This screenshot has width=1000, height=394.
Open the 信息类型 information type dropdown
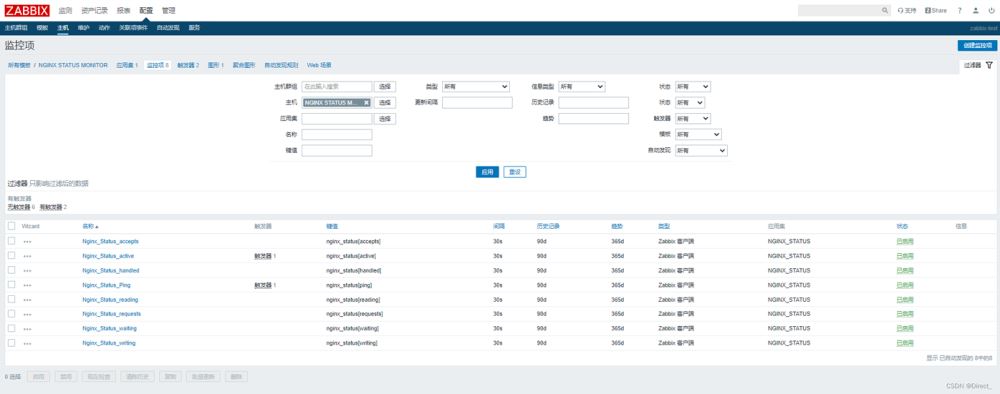click(x=582, y=87)
